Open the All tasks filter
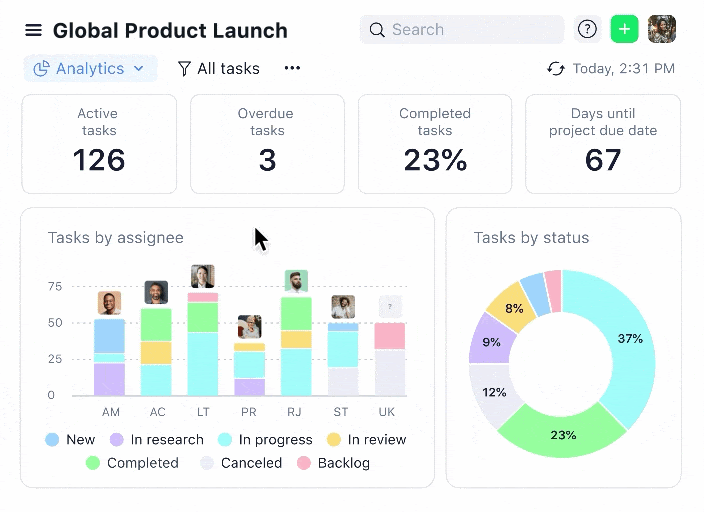This screenshot has width=704, height=512. coord(218,69)
